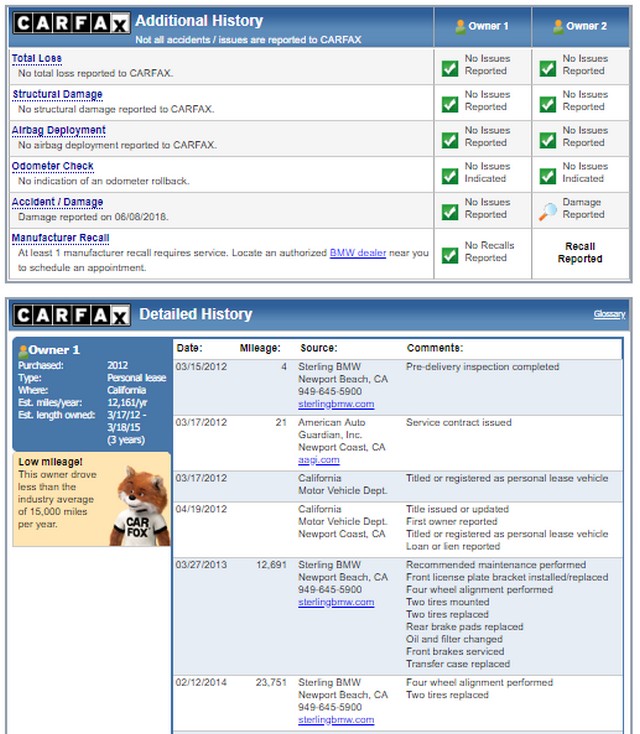
Task: Click the CARFAX logo in Additional History header
Action: click(x=71, y=23)
